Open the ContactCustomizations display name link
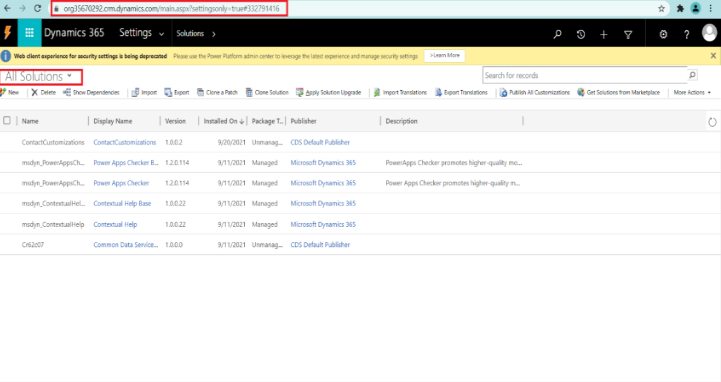This screenshot has width=721, height=382. click(125, 143)
